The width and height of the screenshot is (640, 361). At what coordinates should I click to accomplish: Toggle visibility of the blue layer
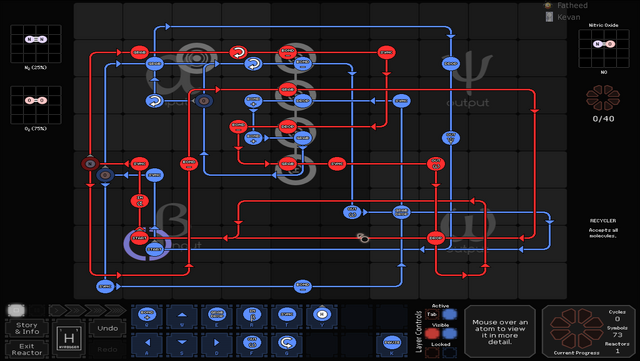pos(449,334)
